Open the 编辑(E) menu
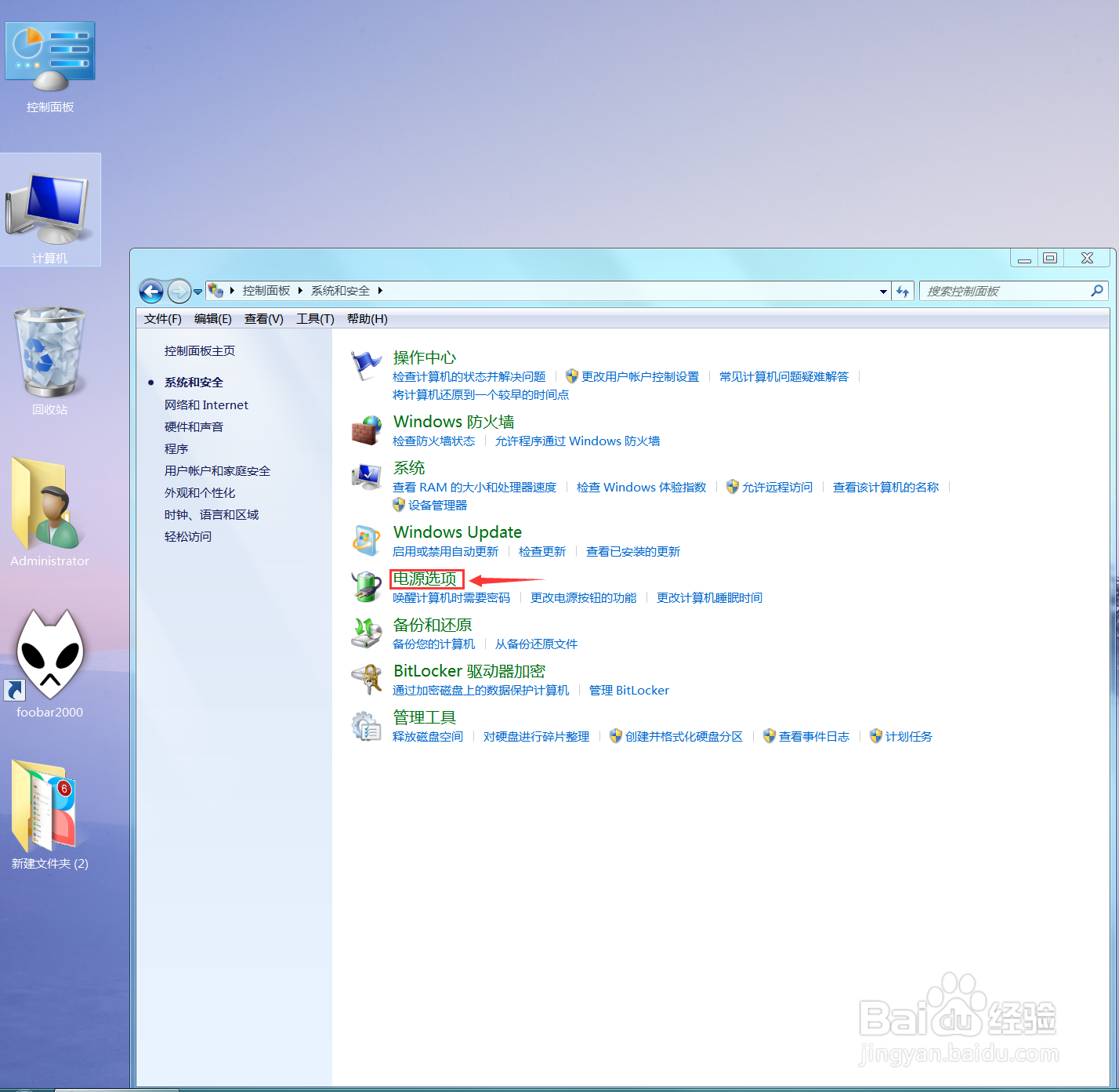 (x=213, y=319)
